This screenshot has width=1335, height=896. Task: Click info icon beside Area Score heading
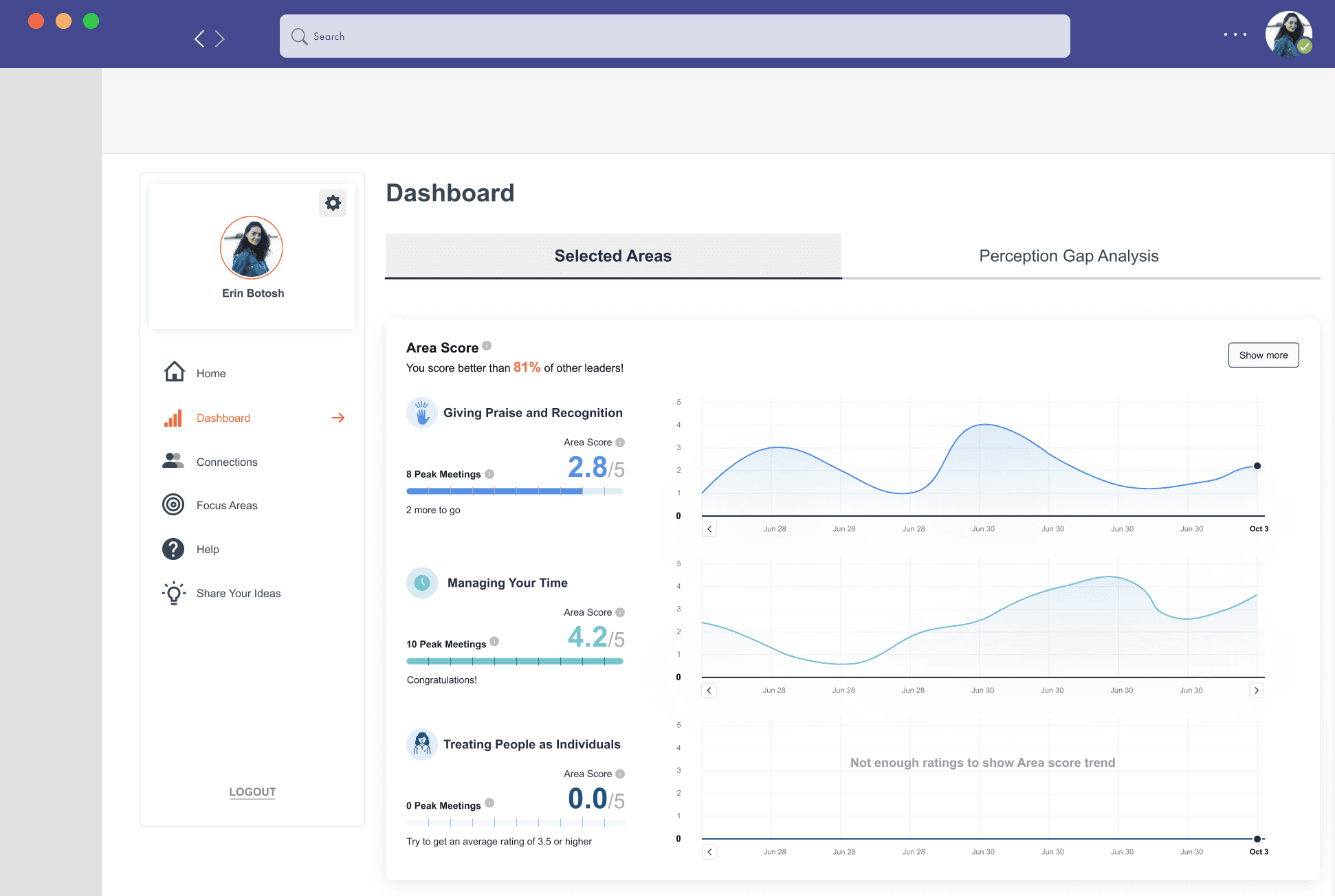[487, 346]
